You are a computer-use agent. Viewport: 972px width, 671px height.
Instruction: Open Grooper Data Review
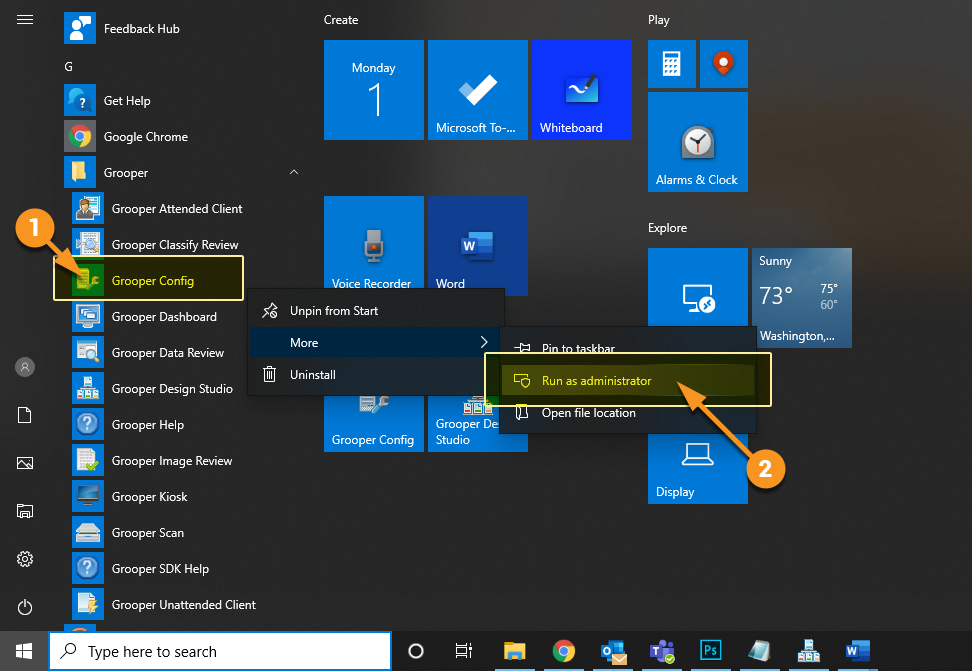(x=167, y=353)
